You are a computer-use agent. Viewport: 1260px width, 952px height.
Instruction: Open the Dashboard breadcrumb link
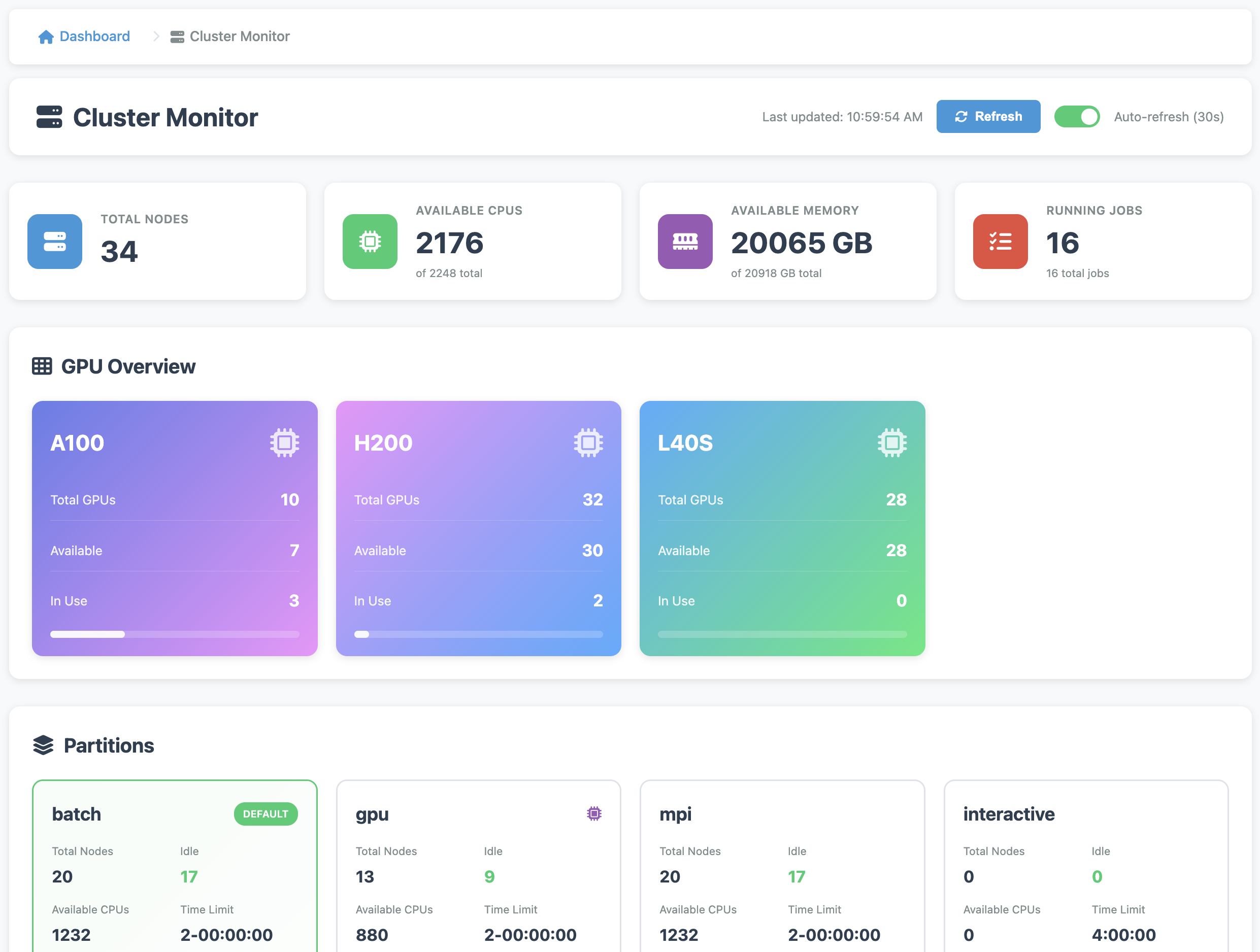(x=94, y=37)
